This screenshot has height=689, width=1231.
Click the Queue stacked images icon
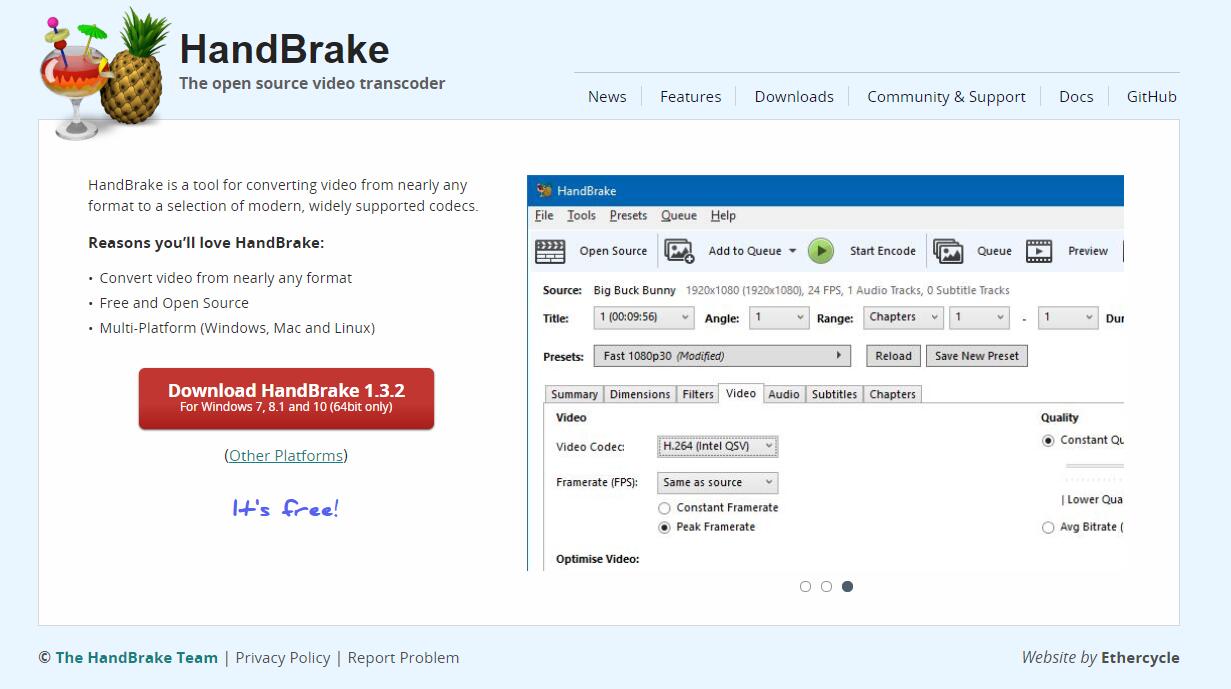pyautogui.click(x=947, y=251)
